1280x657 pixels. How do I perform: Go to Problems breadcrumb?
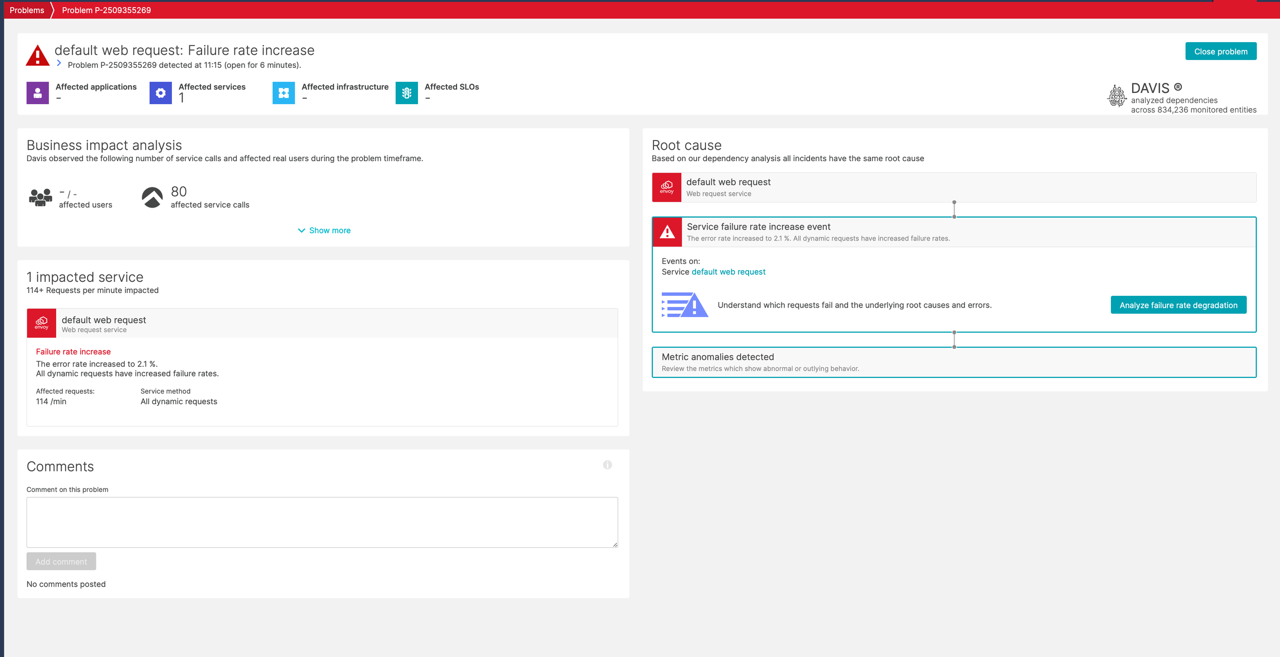point(26,10)
